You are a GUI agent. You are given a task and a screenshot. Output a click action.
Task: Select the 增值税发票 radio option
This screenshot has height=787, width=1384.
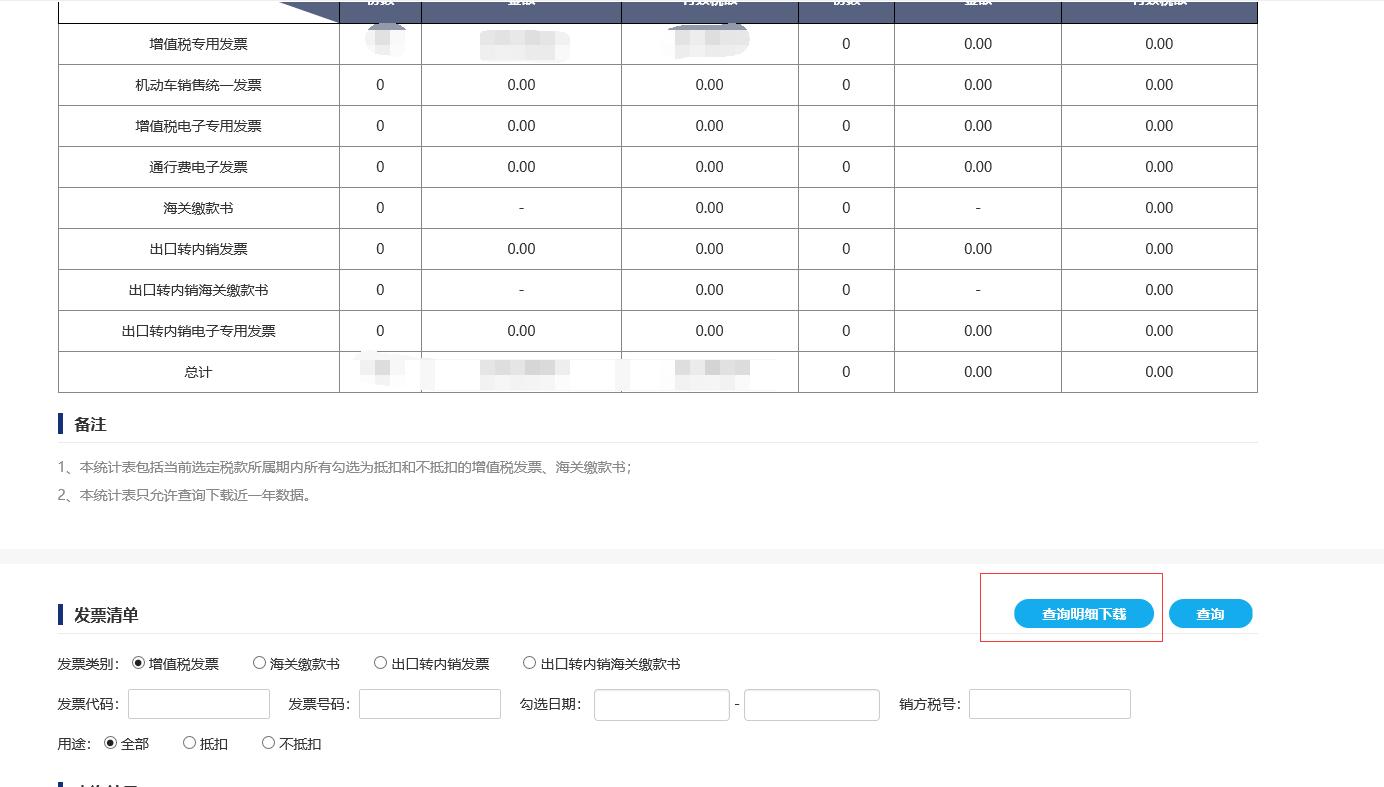pyautogui.click(x=139, y=663)
